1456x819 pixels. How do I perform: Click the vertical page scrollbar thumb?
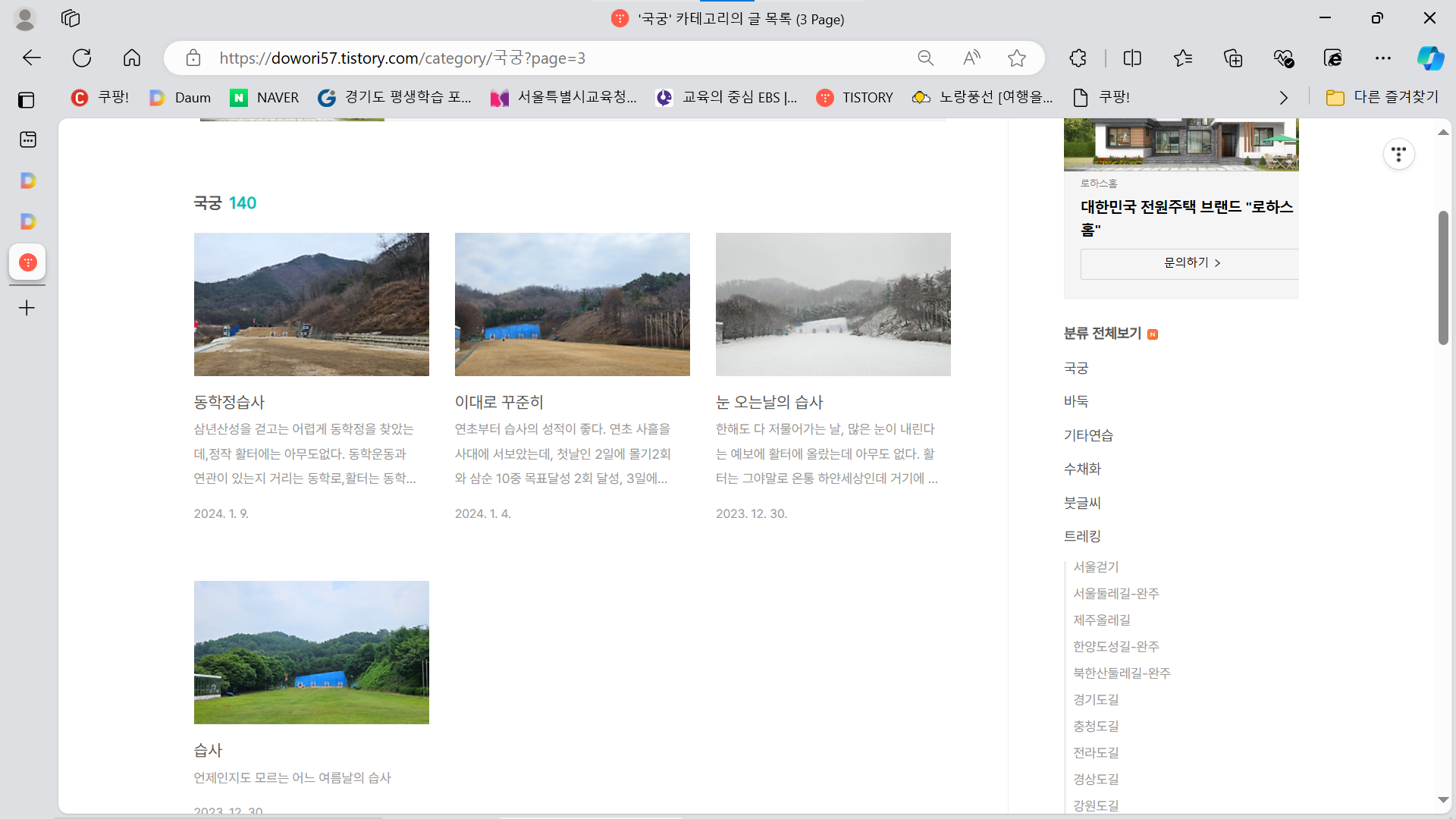coord(1443,278)
